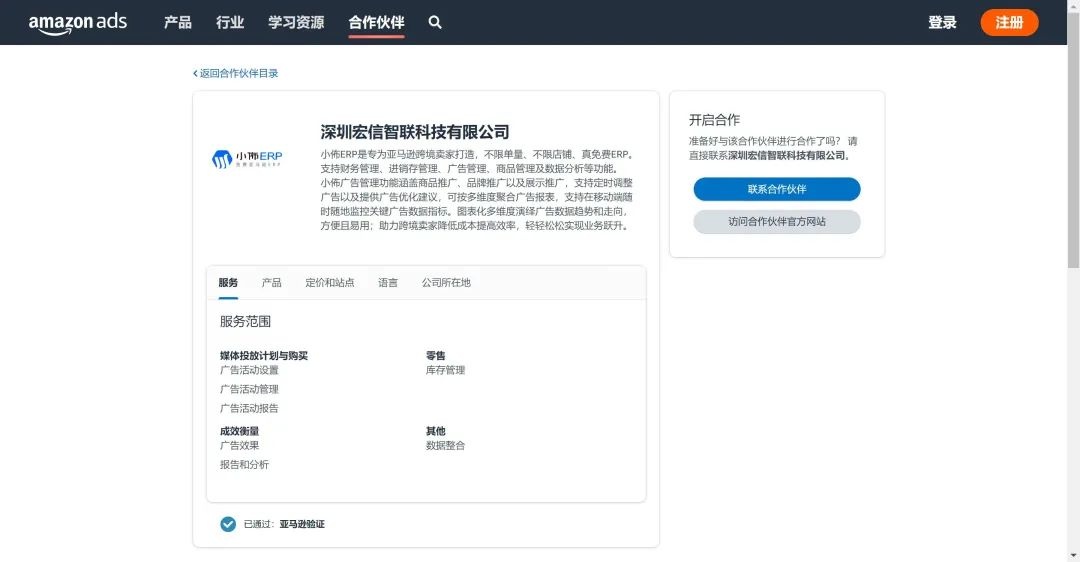Open the 产品 navigation menu

coord(177,22)
